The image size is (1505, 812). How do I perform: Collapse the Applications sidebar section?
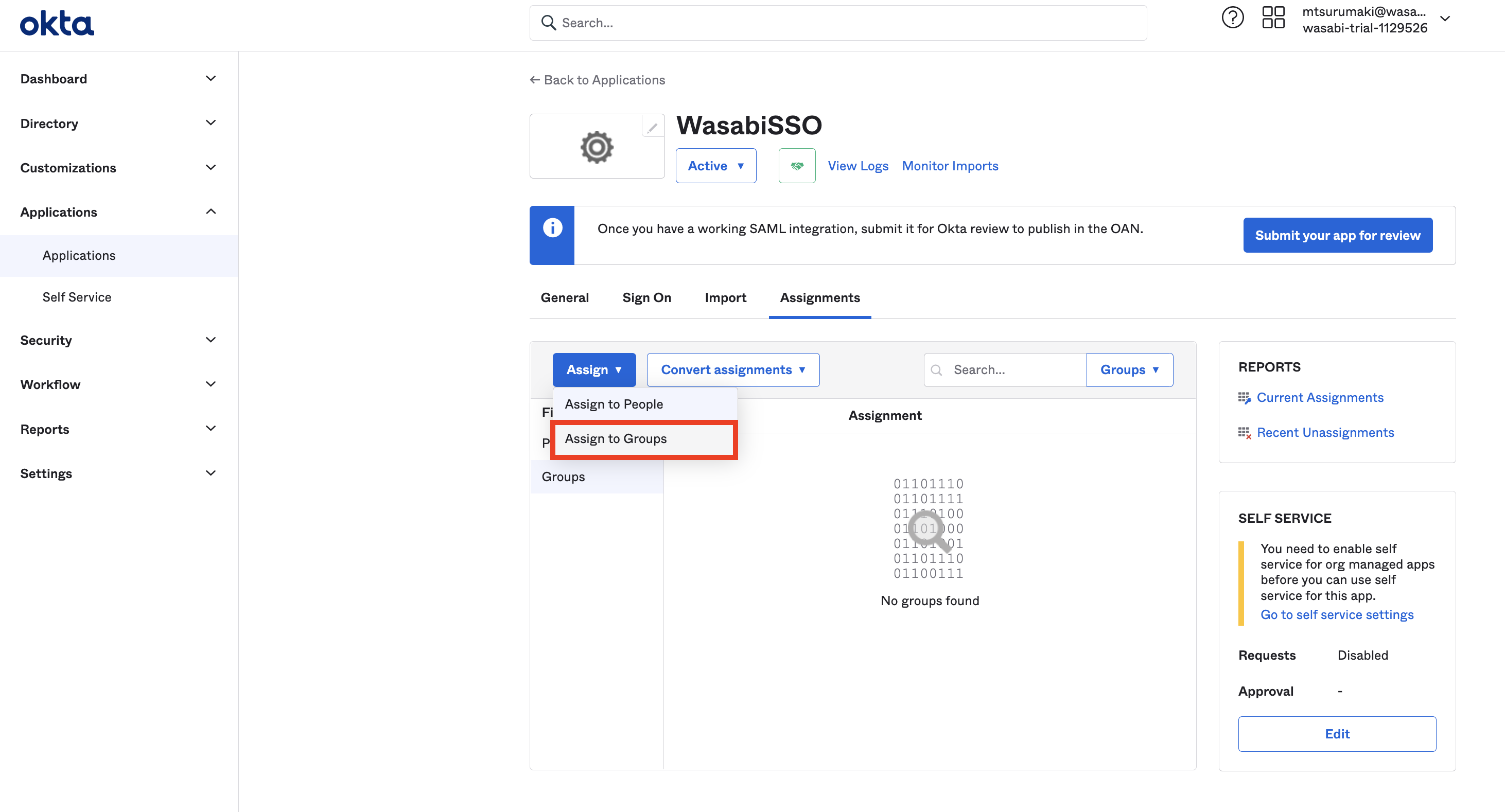[x=211, y=211]
